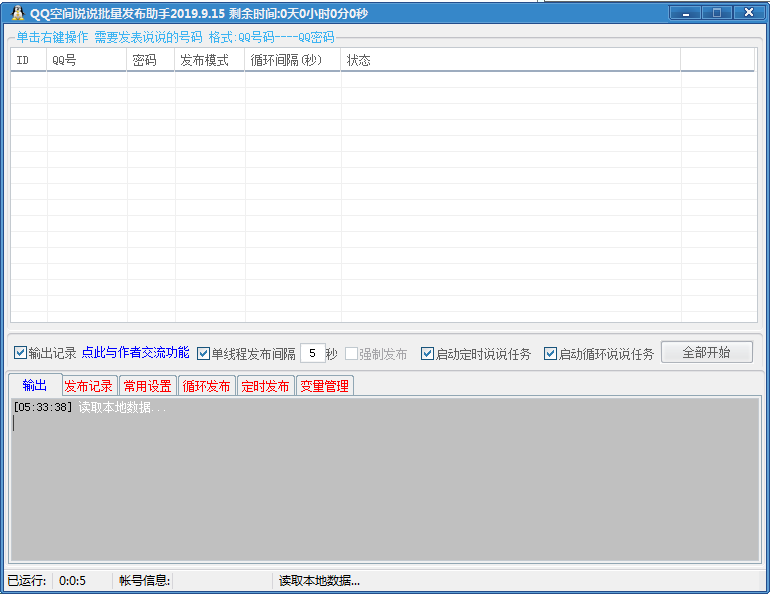Click the 发布模式 column header
The image size is (770, 594).
pyautogui.click(x=210, y=60)
